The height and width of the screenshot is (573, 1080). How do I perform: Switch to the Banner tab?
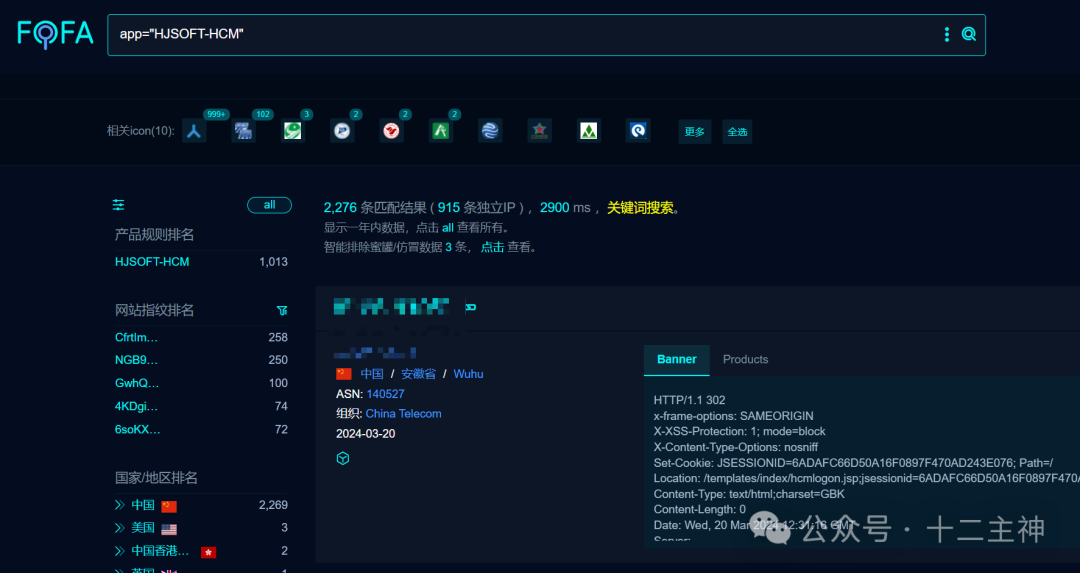tap(676, 360)
